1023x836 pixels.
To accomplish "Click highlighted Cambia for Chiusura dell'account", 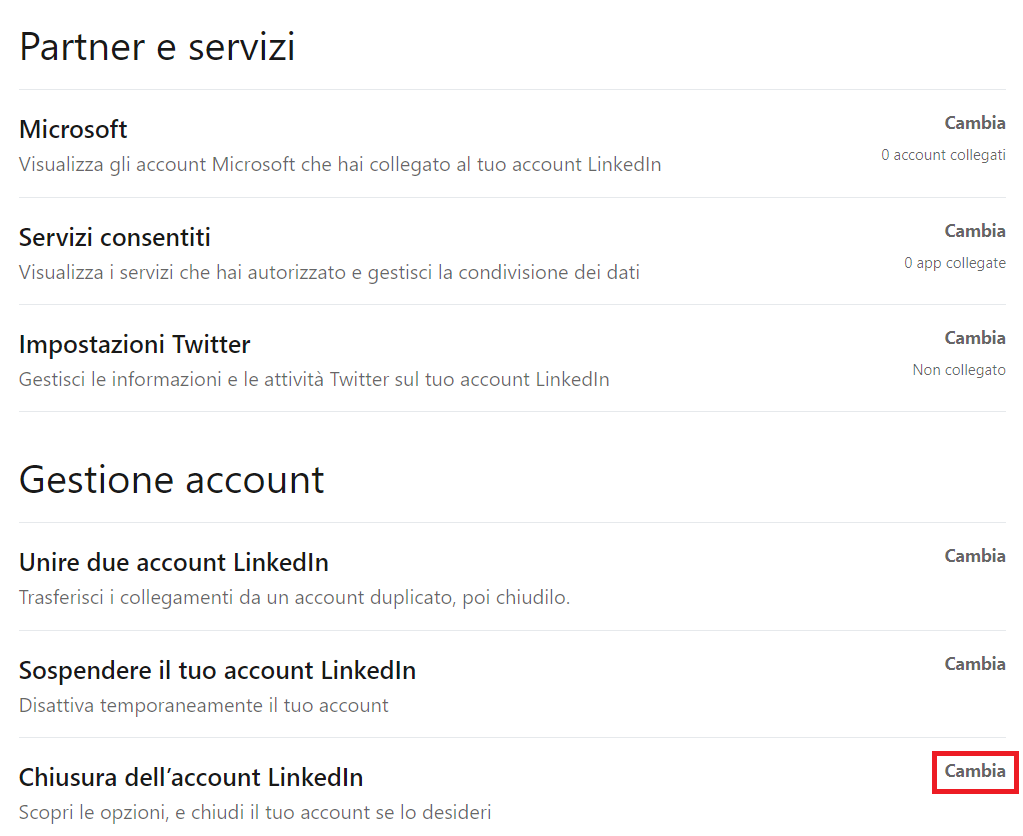I will 974,771.
